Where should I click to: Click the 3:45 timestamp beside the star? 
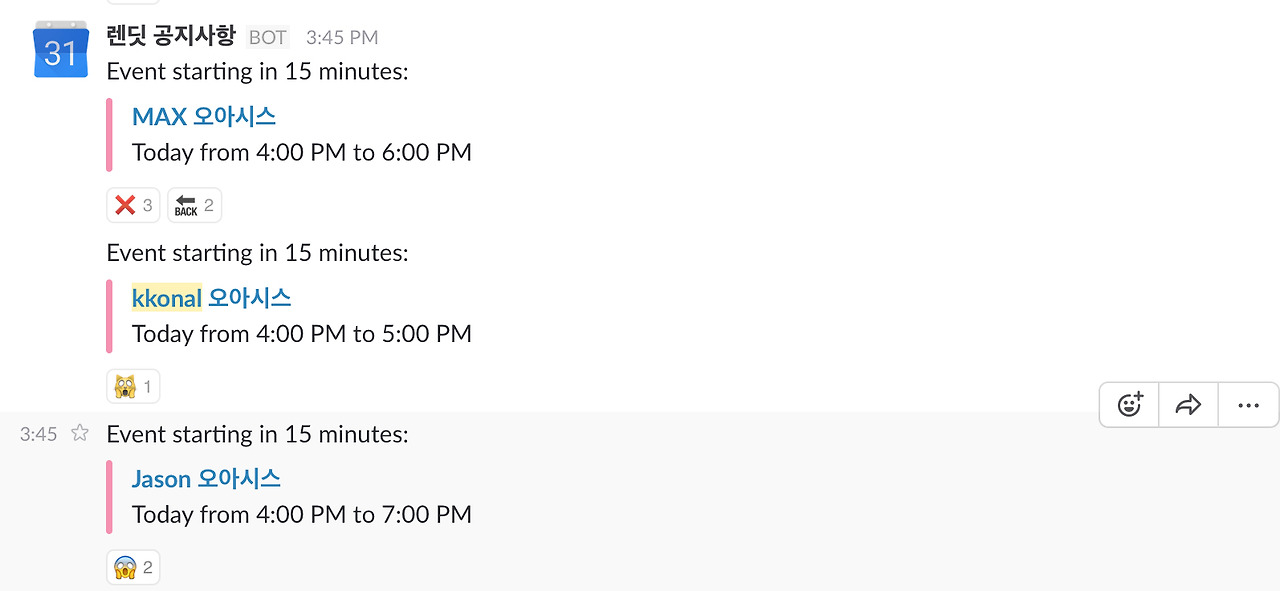coord(39,434)
